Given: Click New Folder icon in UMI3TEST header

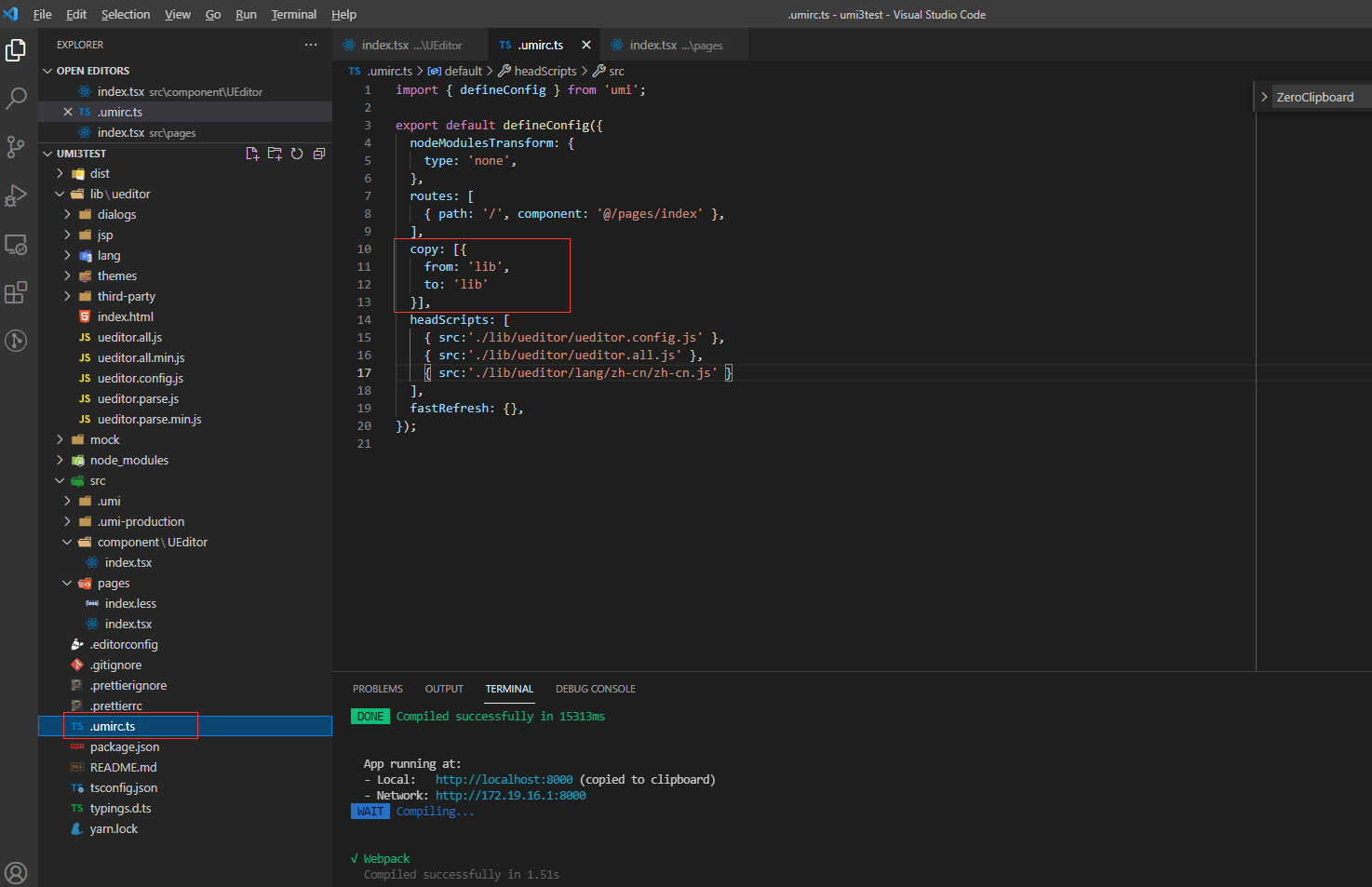Looking at the screenshot, I should (275, 154).
